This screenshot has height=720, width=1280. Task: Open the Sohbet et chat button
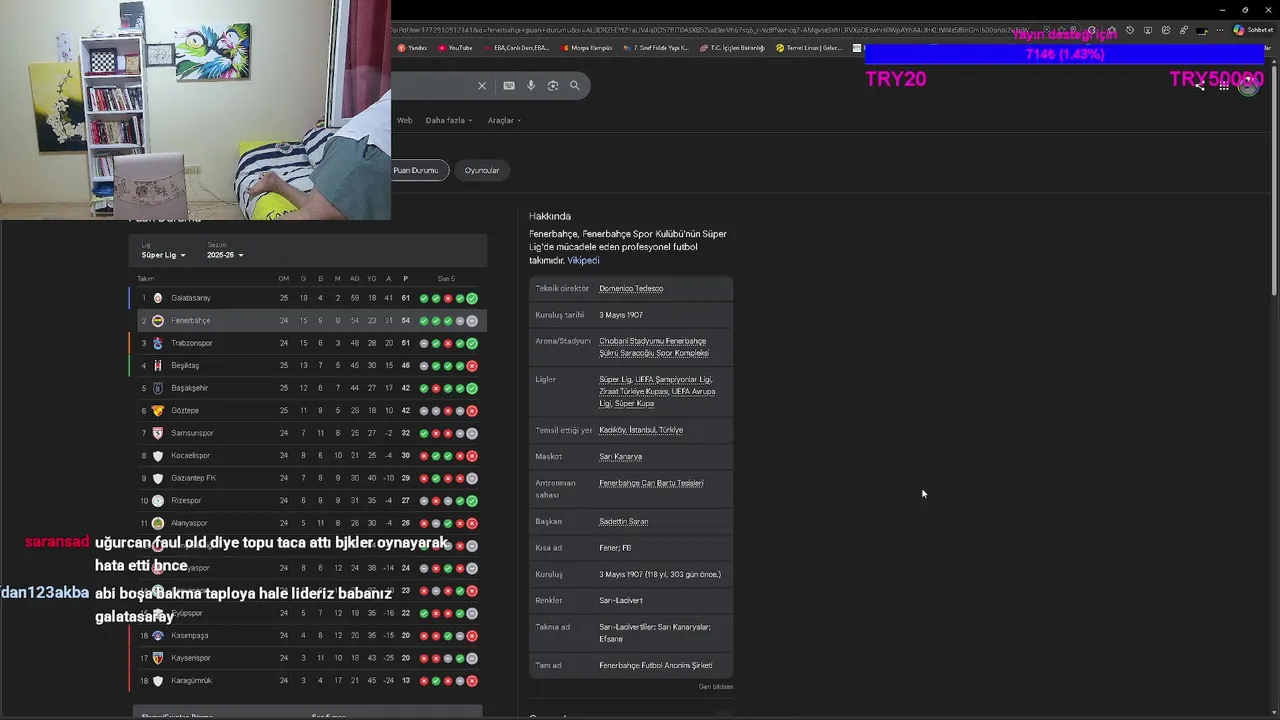click(x=1254, y=30)
